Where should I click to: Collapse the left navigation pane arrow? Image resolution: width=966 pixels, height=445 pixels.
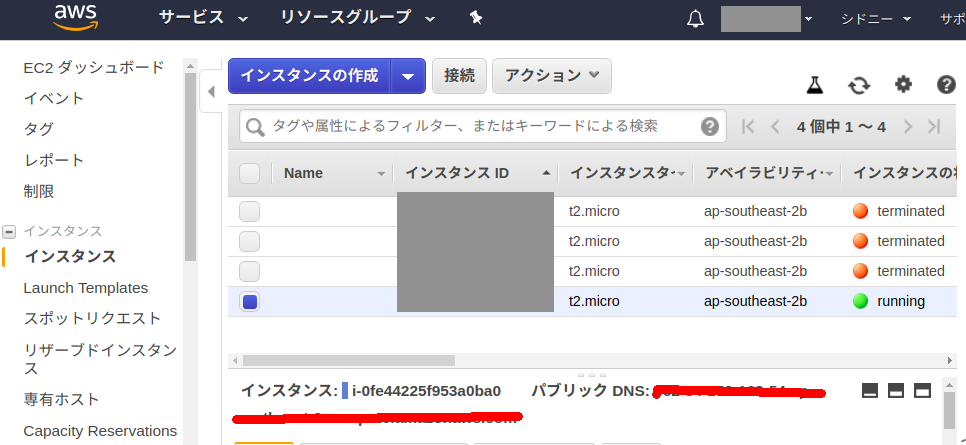coord(211,92)
